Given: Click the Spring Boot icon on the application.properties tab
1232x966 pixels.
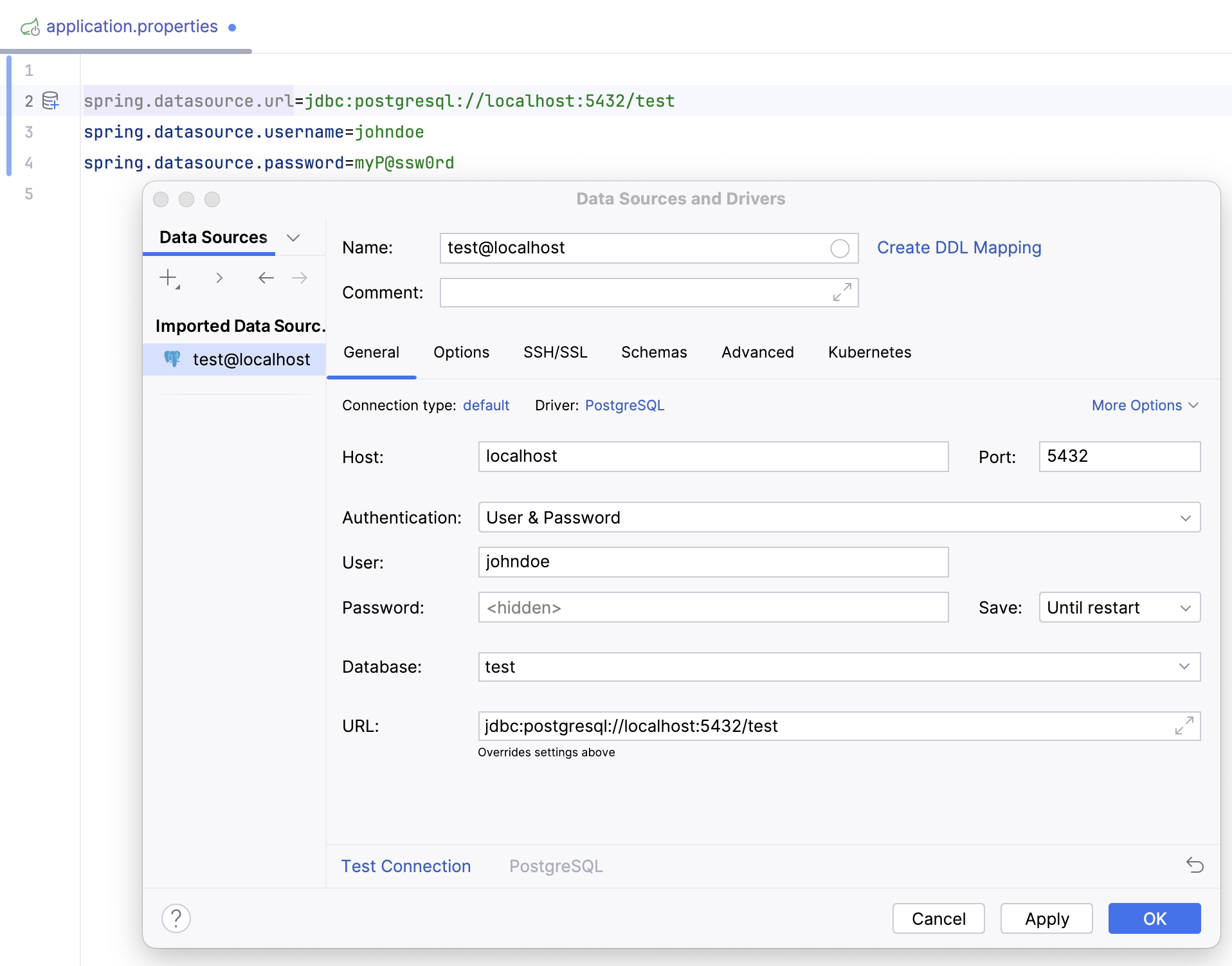Looking at the screenshot, I should 30,26.
